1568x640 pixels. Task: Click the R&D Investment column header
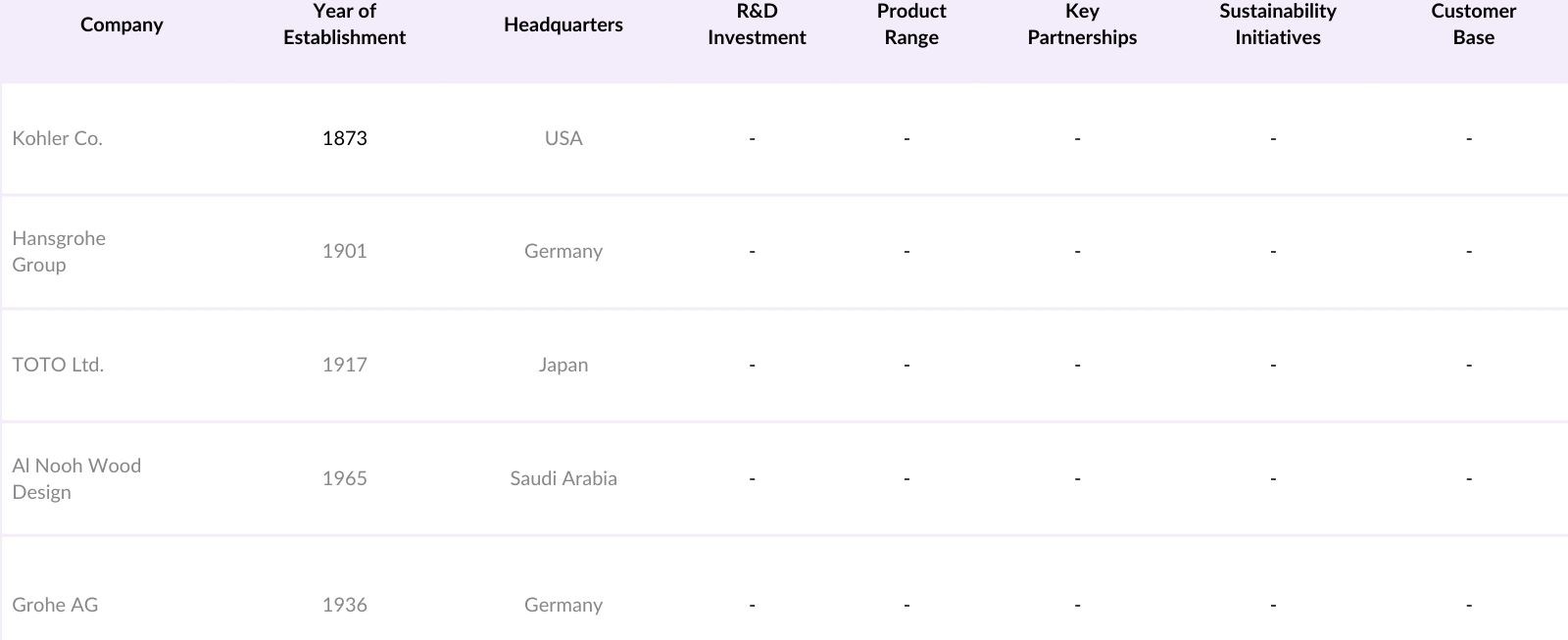(757, 25)
